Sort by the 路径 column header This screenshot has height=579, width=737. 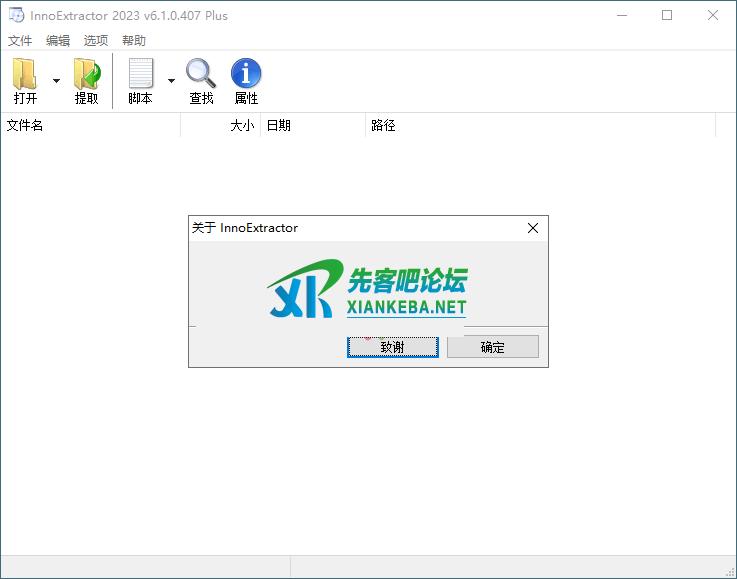pyautogui.click(x=540, y=126)
